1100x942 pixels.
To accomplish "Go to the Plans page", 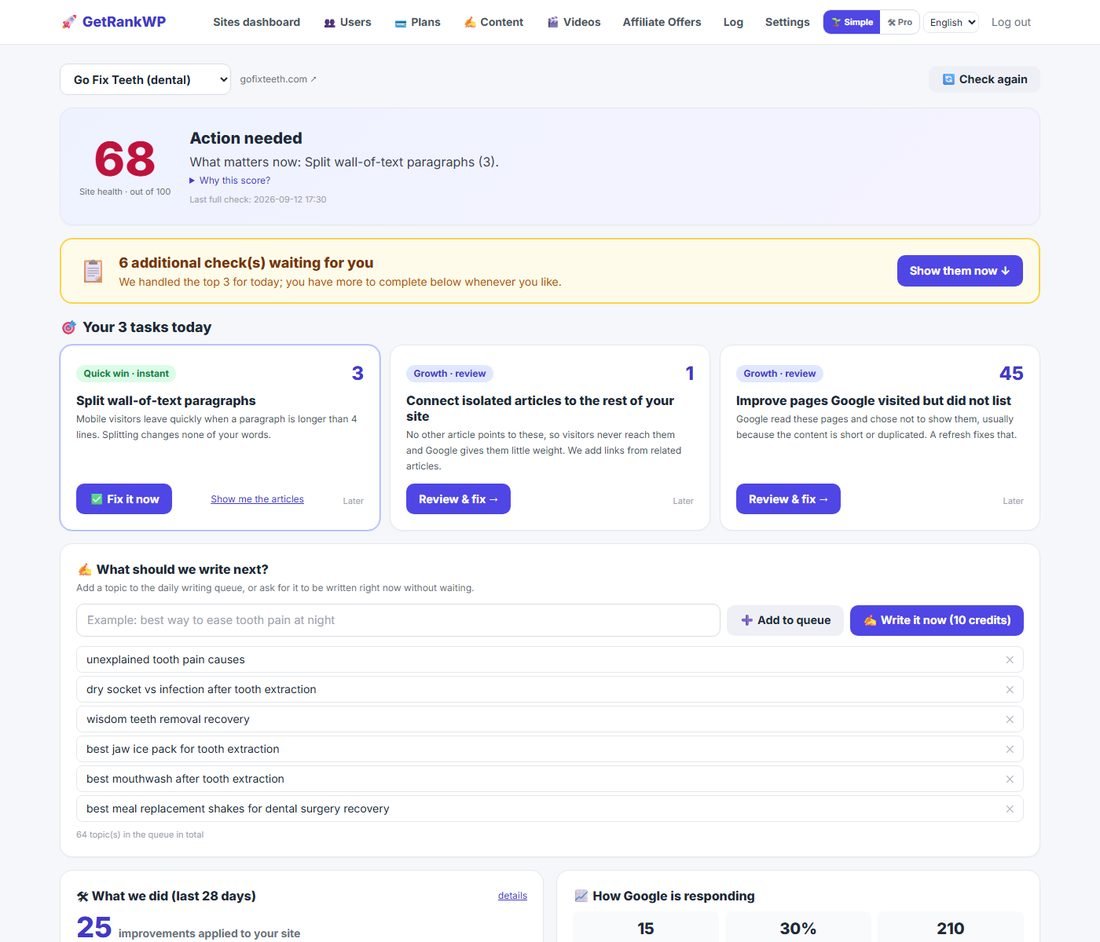I will [417, 22].
